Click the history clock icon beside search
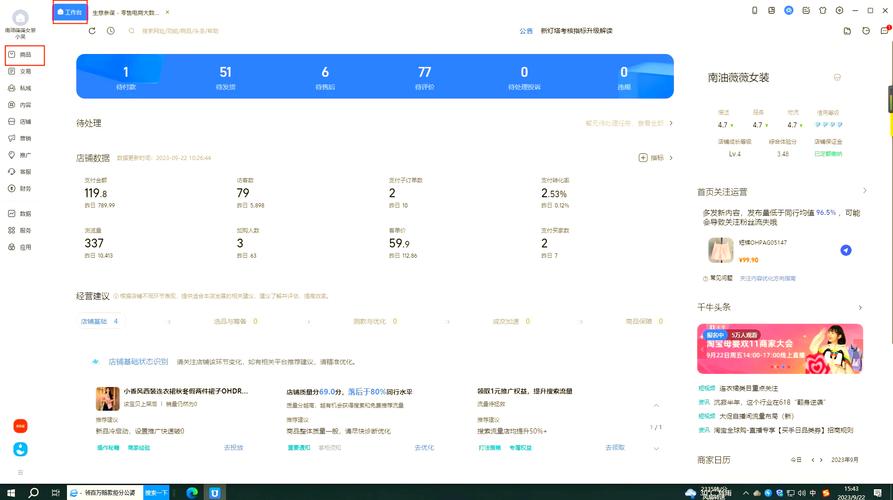This screenshot has width=893, height=500. pyautogui.click(x=110, y=31)
